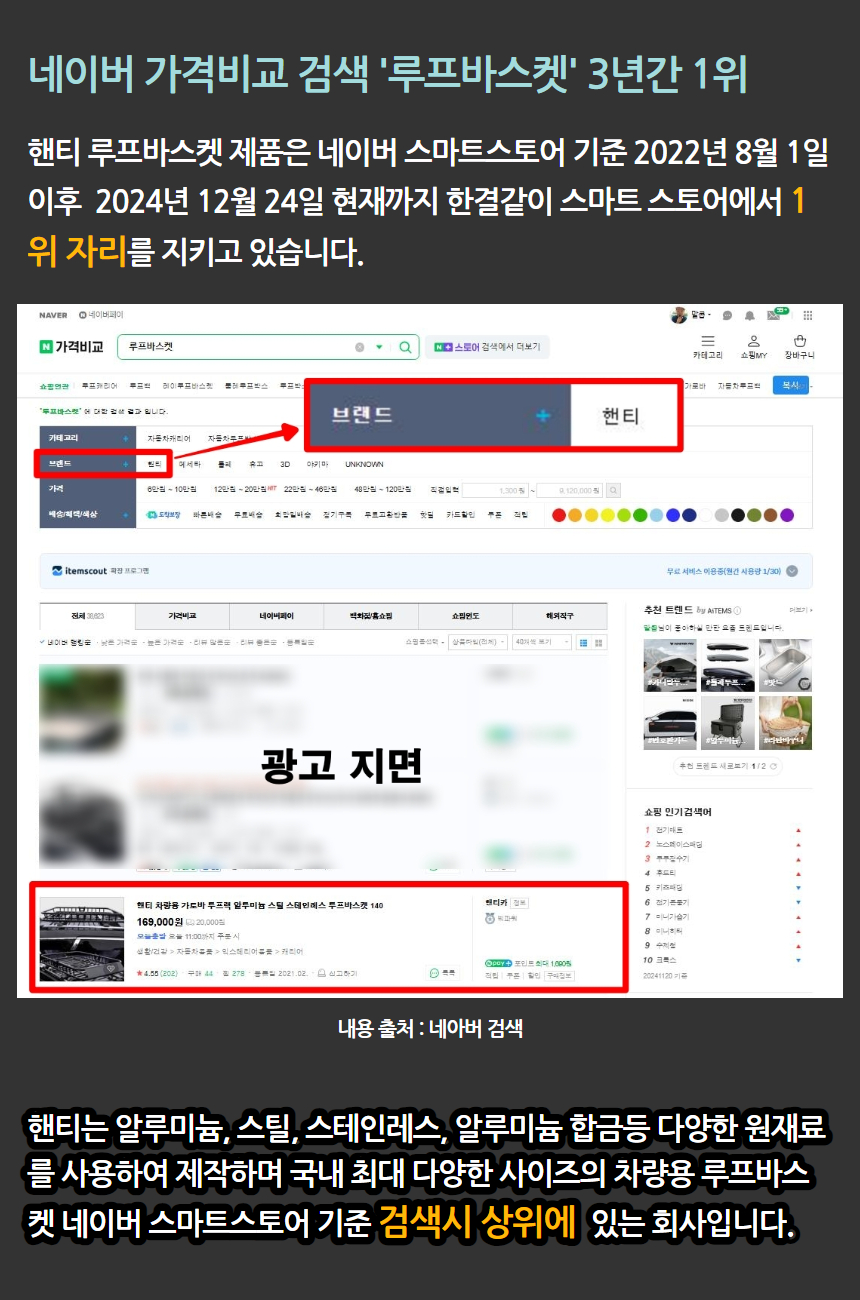This screenshot has height=1300, width=860.
Task: Click the N+스토어 검색에서 더보기 button
Action: 487,347
